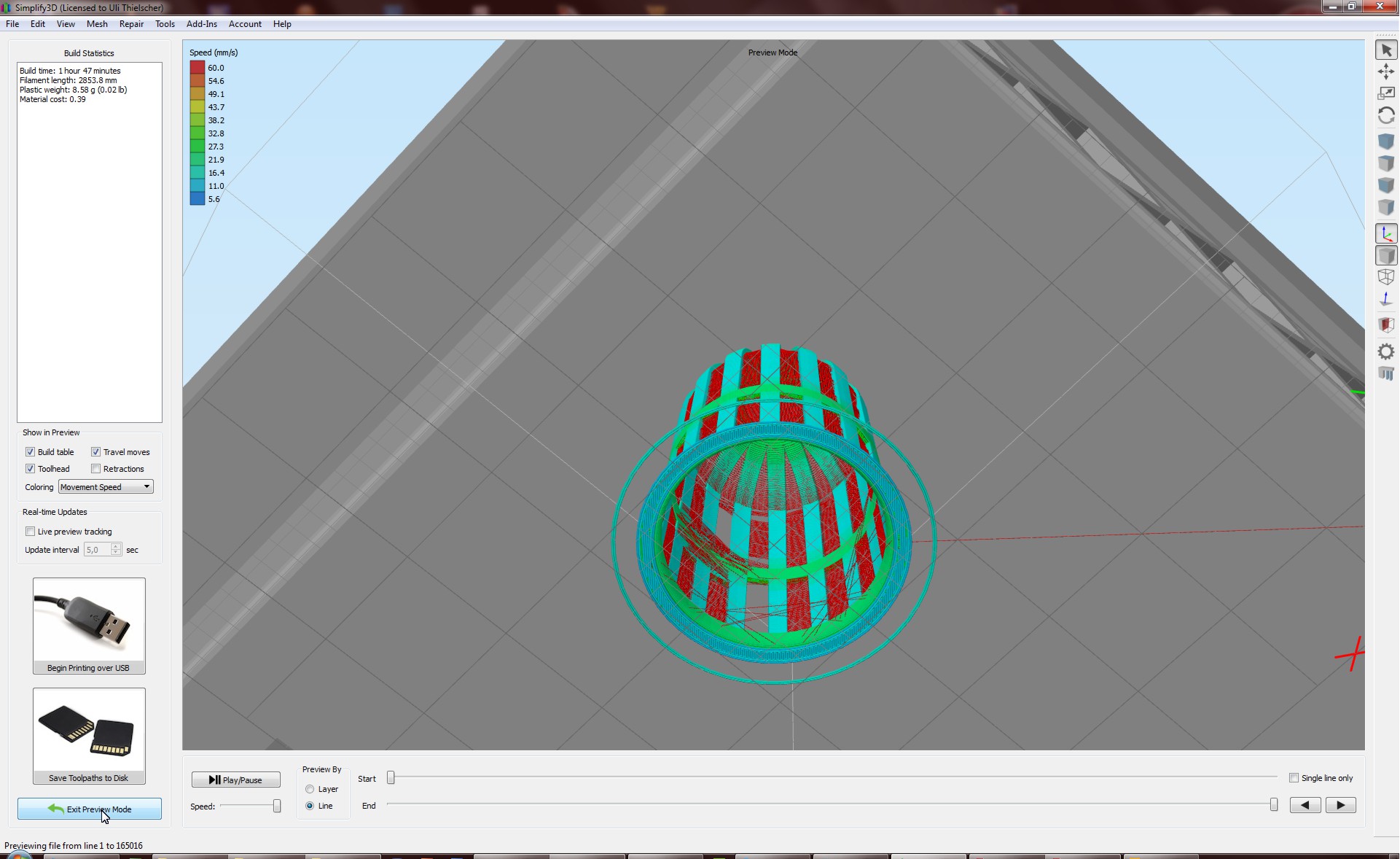Open process settings gear icon
This screenshot has width=1400, height=859.
1385,352
